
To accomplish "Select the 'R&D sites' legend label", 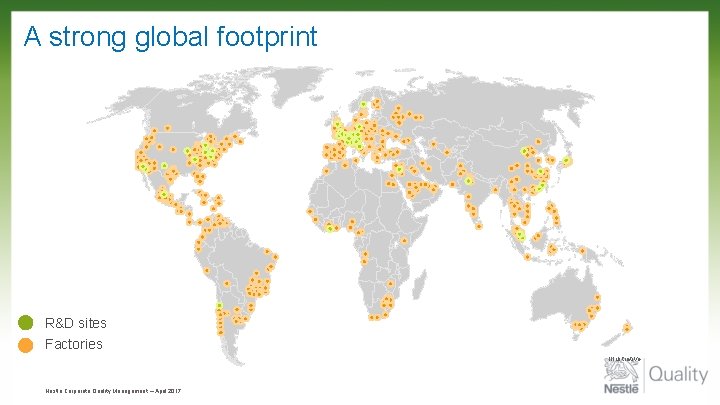I will (76, 323).
